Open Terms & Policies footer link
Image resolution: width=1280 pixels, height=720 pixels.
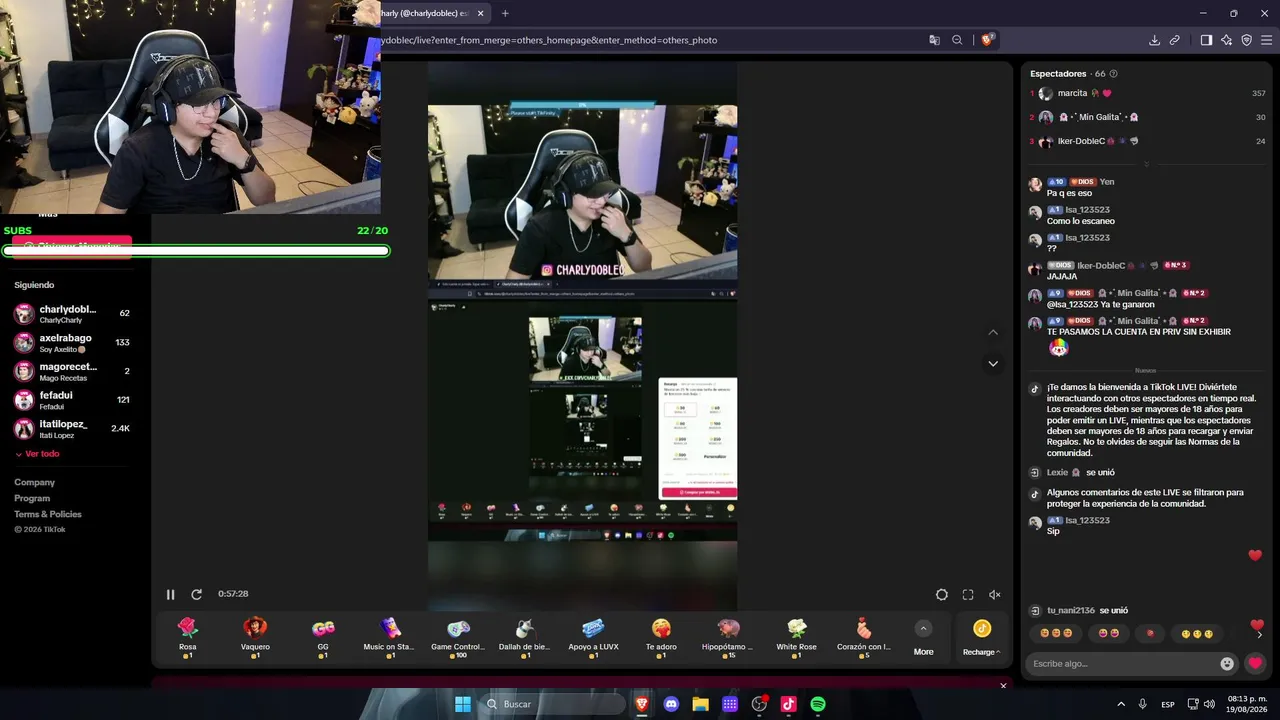coord(48,514)
